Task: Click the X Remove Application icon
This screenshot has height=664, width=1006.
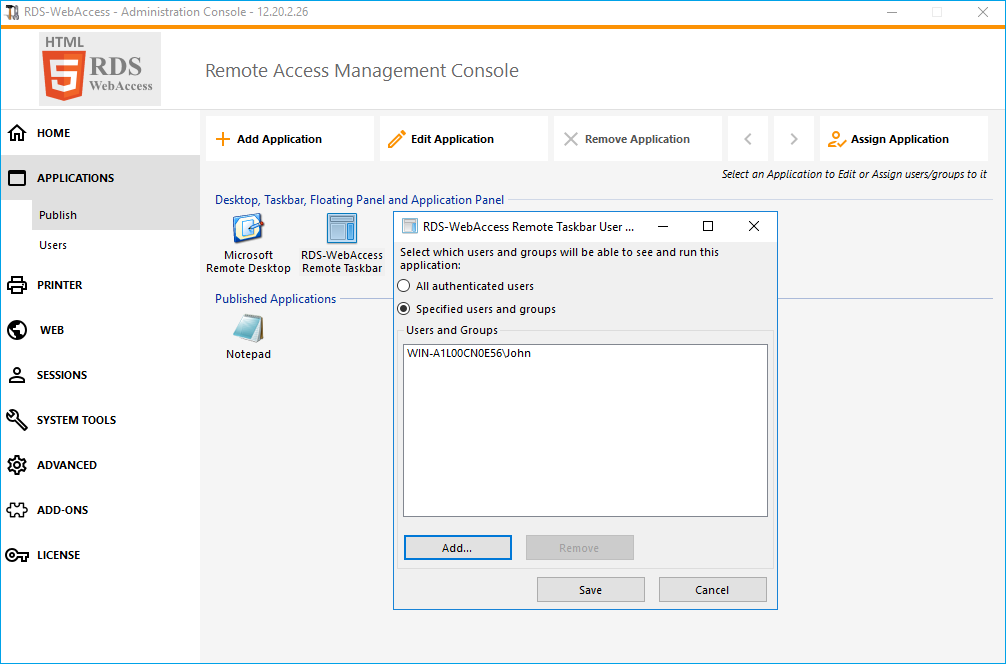Action: tap(570, 139)
